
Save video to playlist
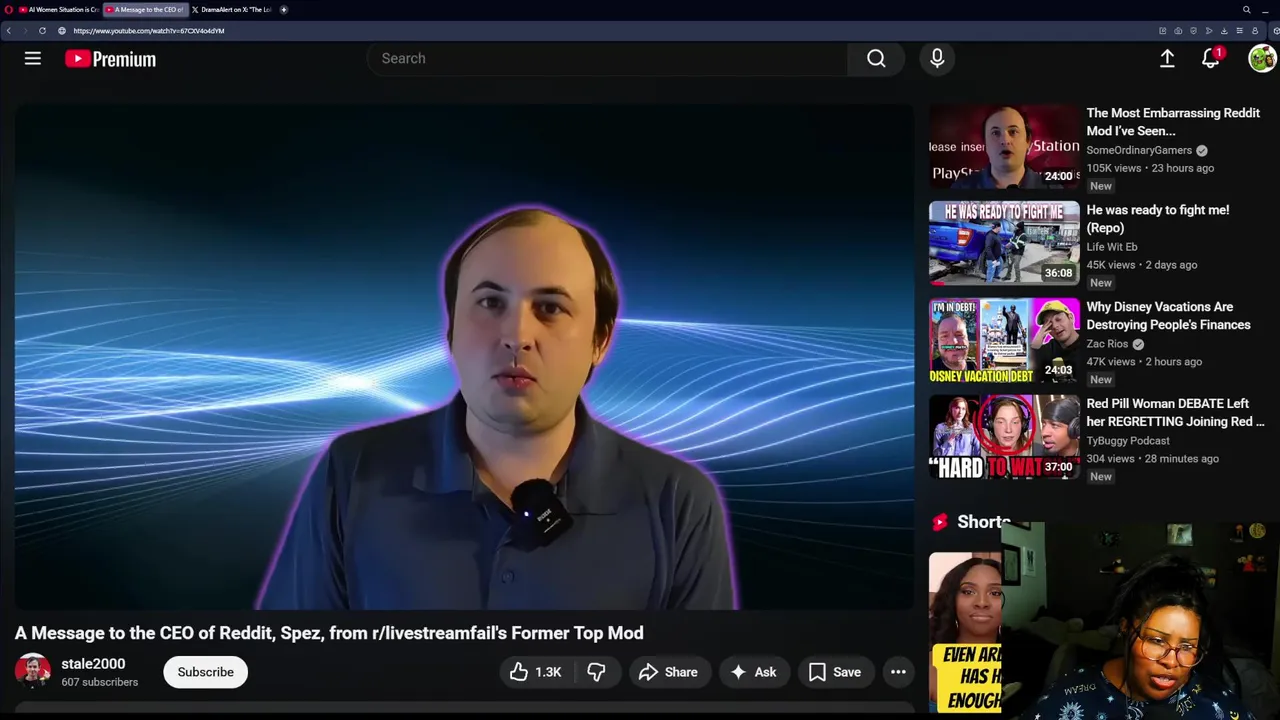tap(835, 672)
